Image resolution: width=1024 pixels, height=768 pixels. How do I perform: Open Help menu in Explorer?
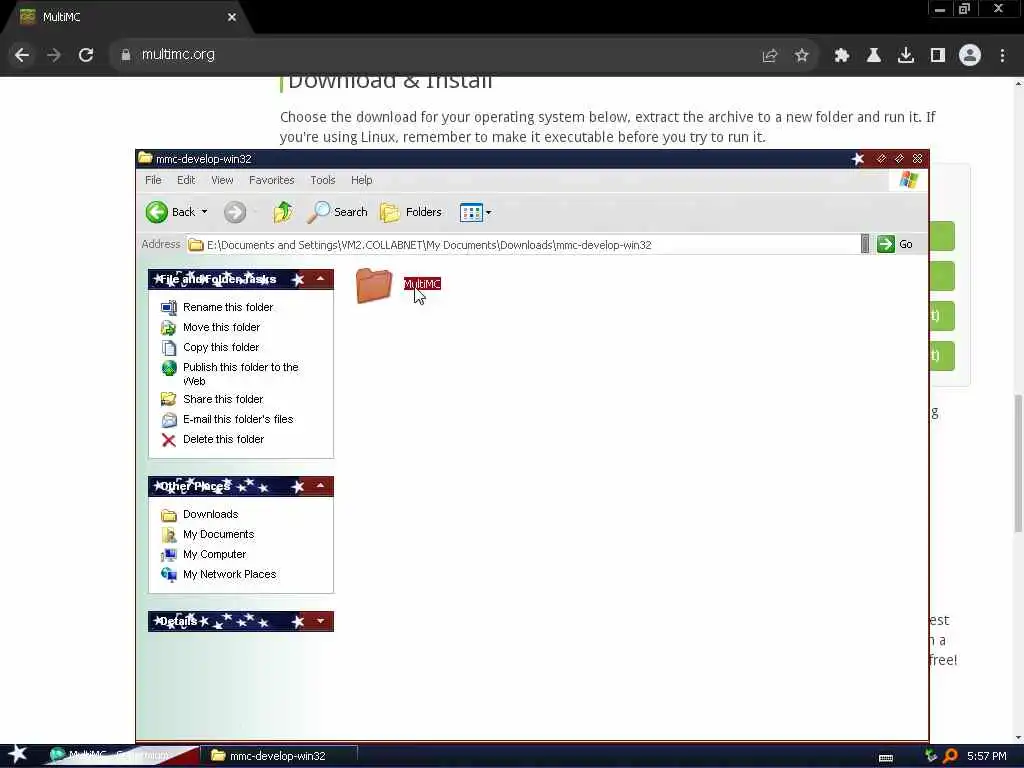pos(361,180)
